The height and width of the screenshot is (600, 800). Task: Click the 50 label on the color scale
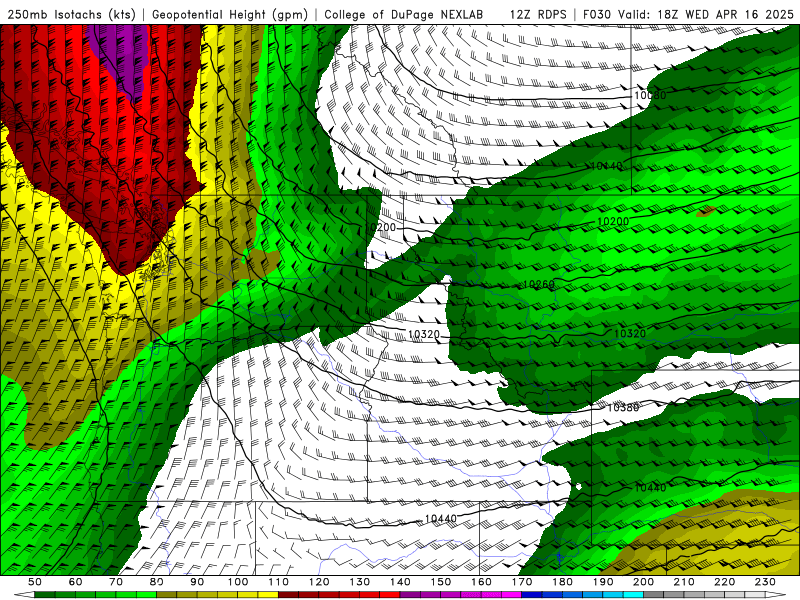pyautogui.click(x=35, y=582)
